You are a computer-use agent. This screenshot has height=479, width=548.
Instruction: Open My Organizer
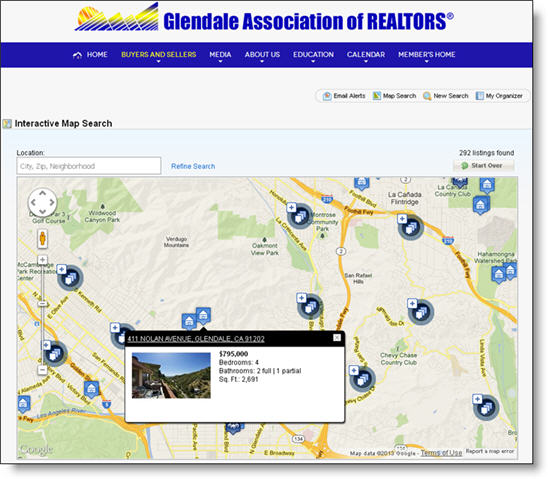click(x=499, y=96)
